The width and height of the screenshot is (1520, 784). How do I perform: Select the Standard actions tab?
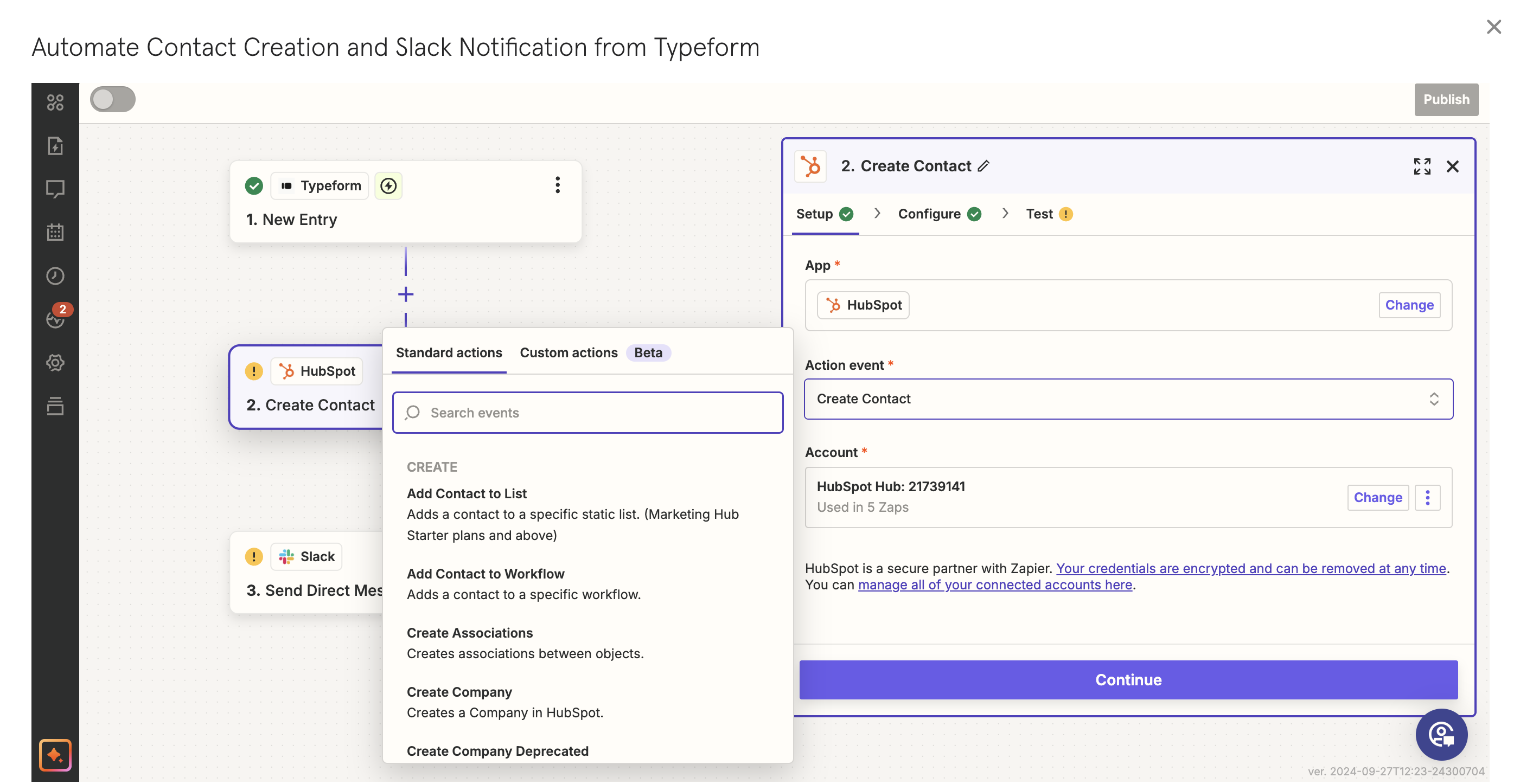click(449, 354)
